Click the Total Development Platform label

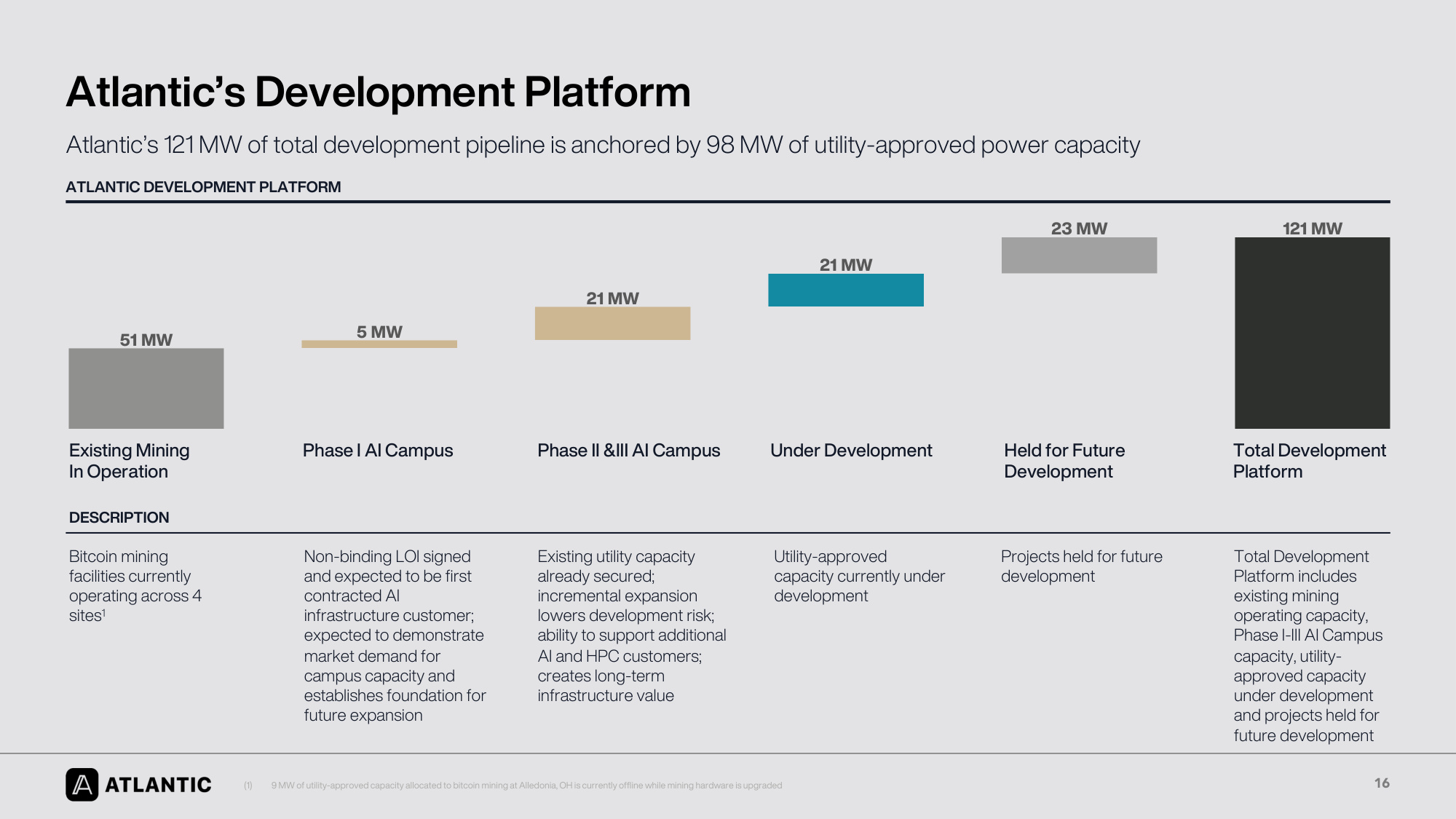click(x=1310, y=461)
